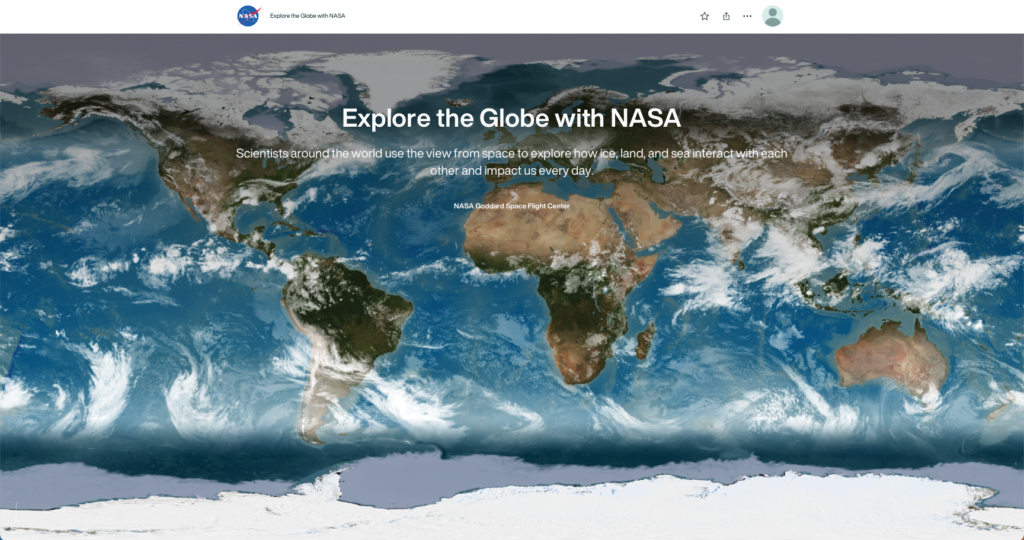
Task: Click the NASA logo in header
Action: (x=249, y=16)
